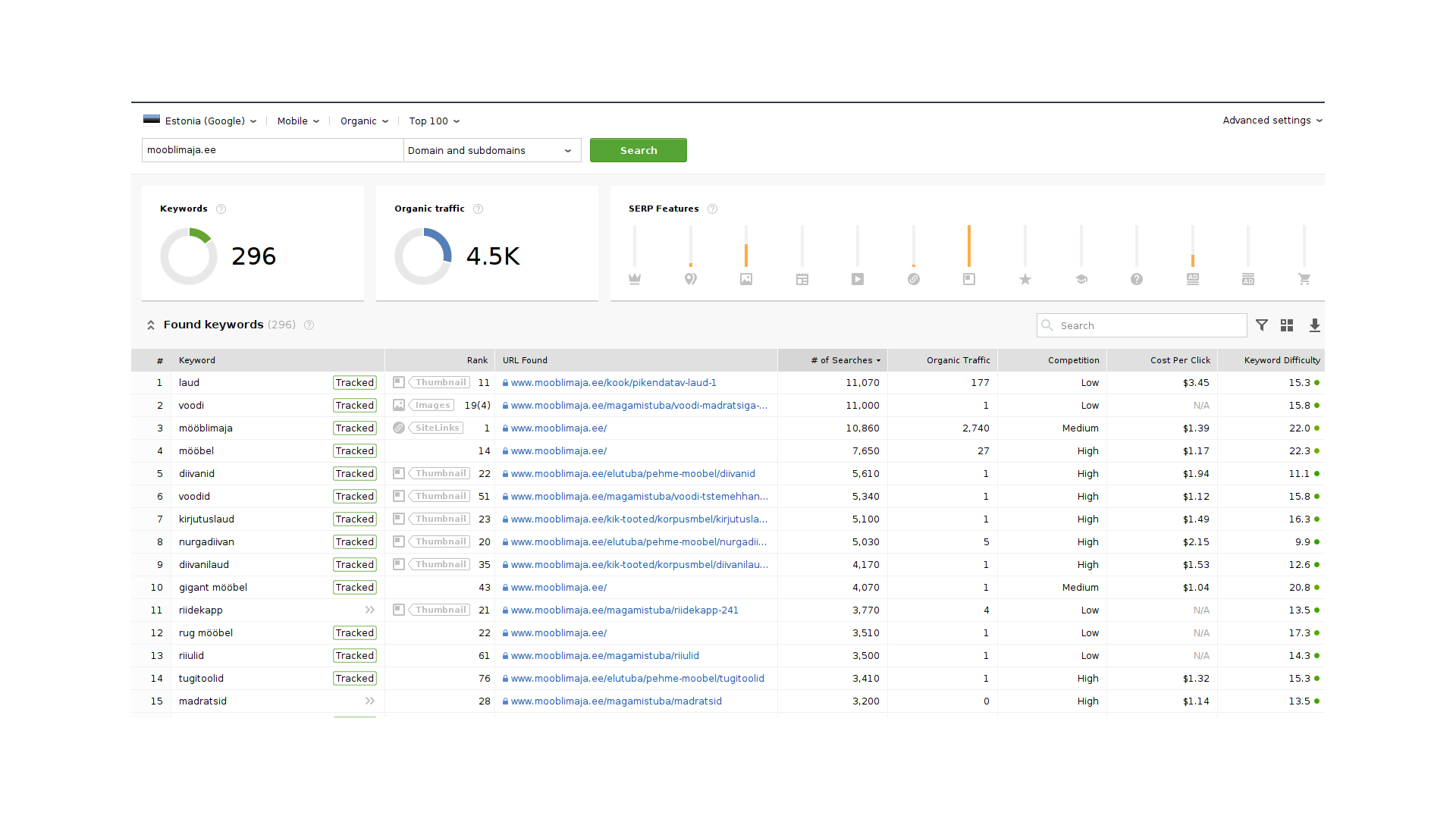Viewport: 1456px width, 819px height.
Task: Open the Top 100 filter menu
Action: 434,121
